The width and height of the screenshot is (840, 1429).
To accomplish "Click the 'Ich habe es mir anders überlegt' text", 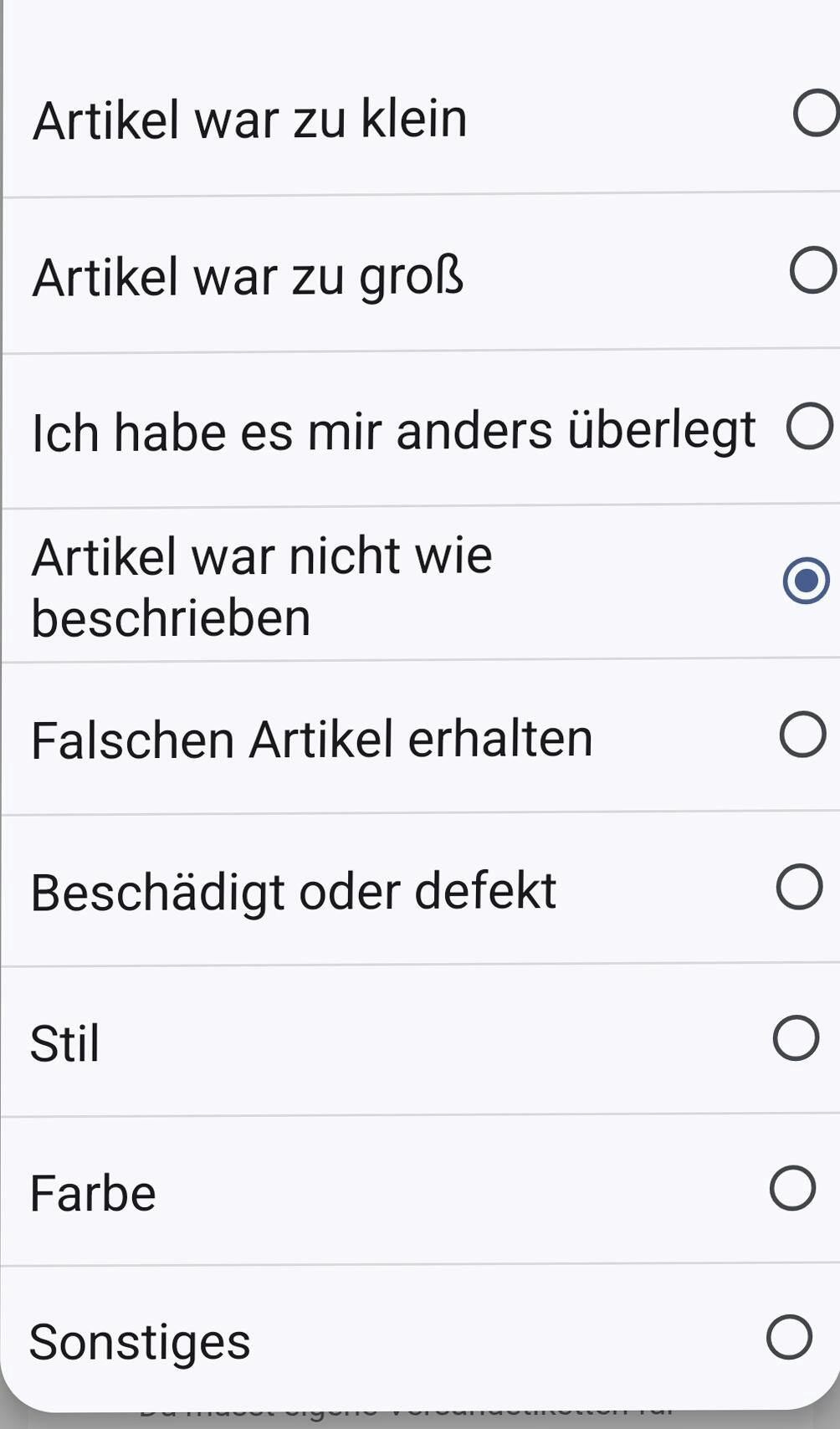I will [x=393, y=433].
